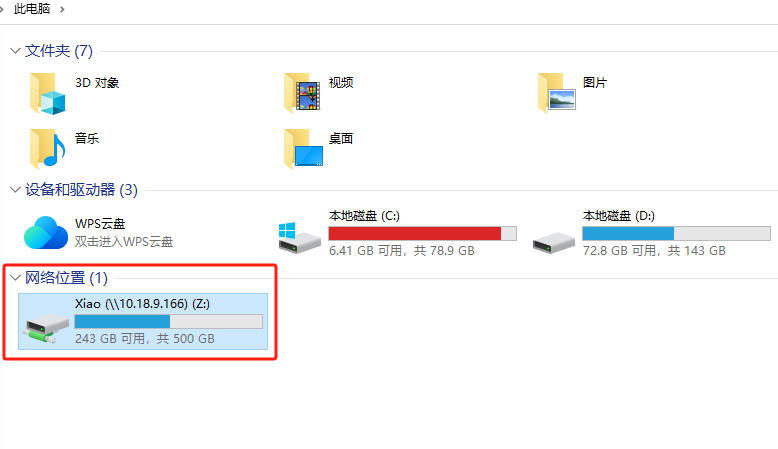Collapse the 文件夹 (7) group chevron
This screenshot has width=778, height=449.
click(15, 51)
